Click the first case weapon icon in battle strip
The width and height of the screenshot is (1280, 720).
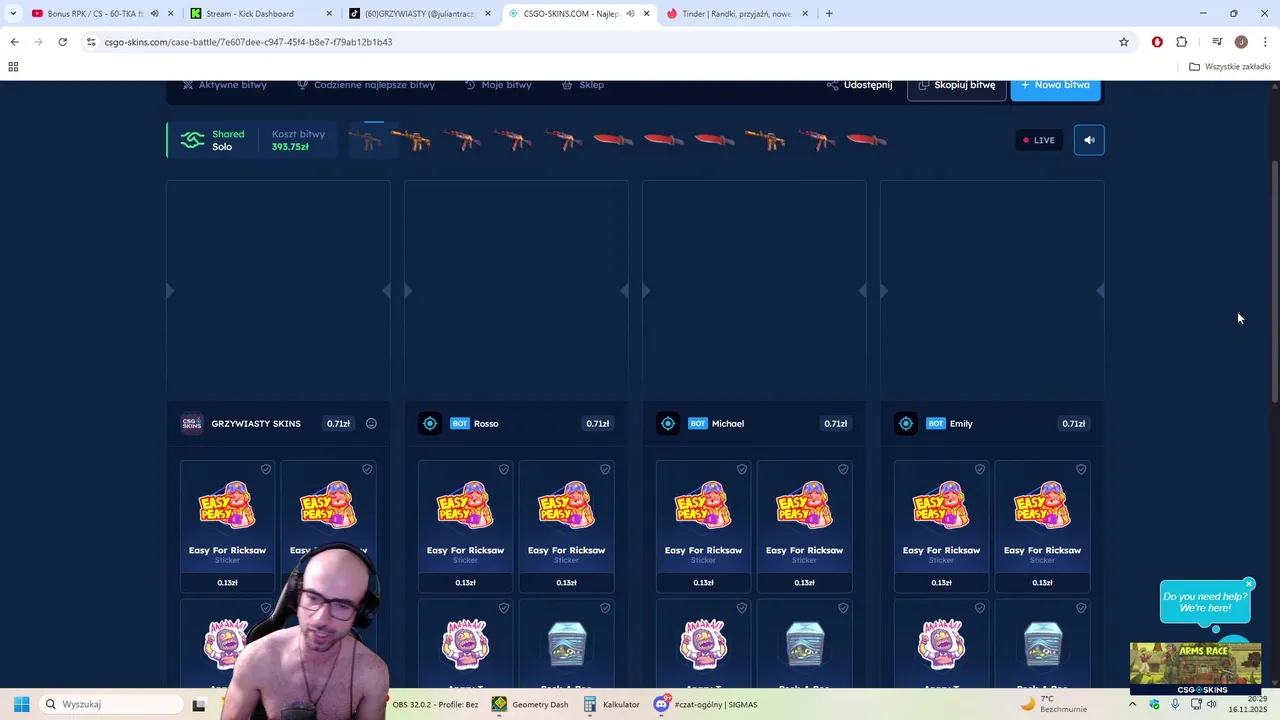pyautogui.click(x=366, y=140)
